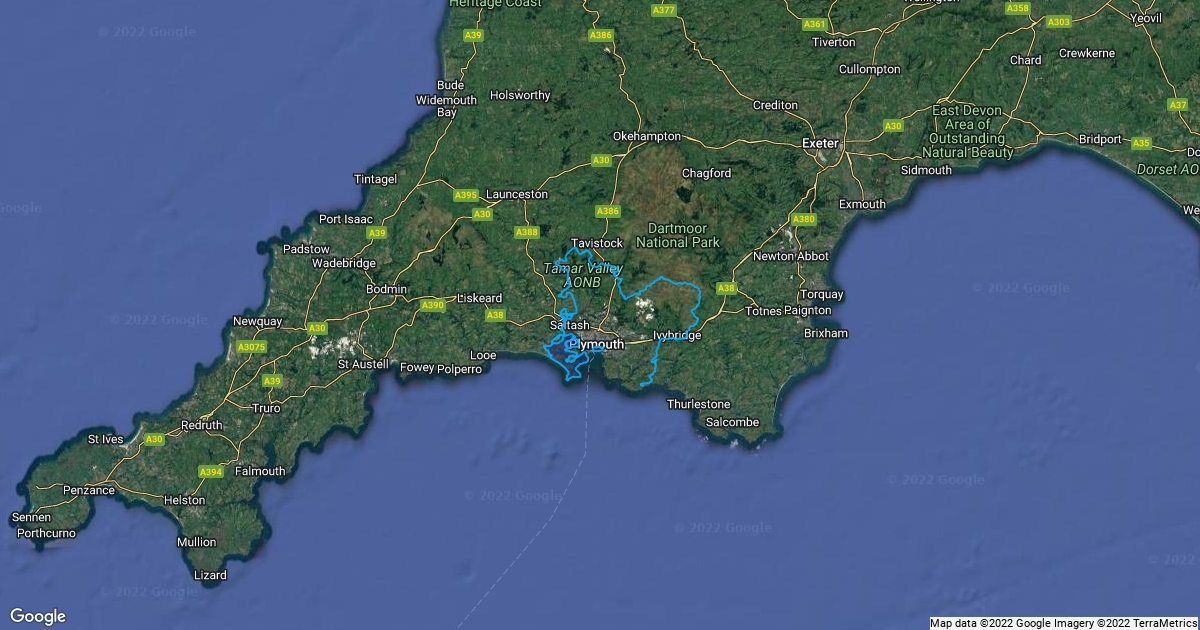Select the Plymouth city label
Image resolution: width=1200 pixels, height=630 pixels.
596,344
